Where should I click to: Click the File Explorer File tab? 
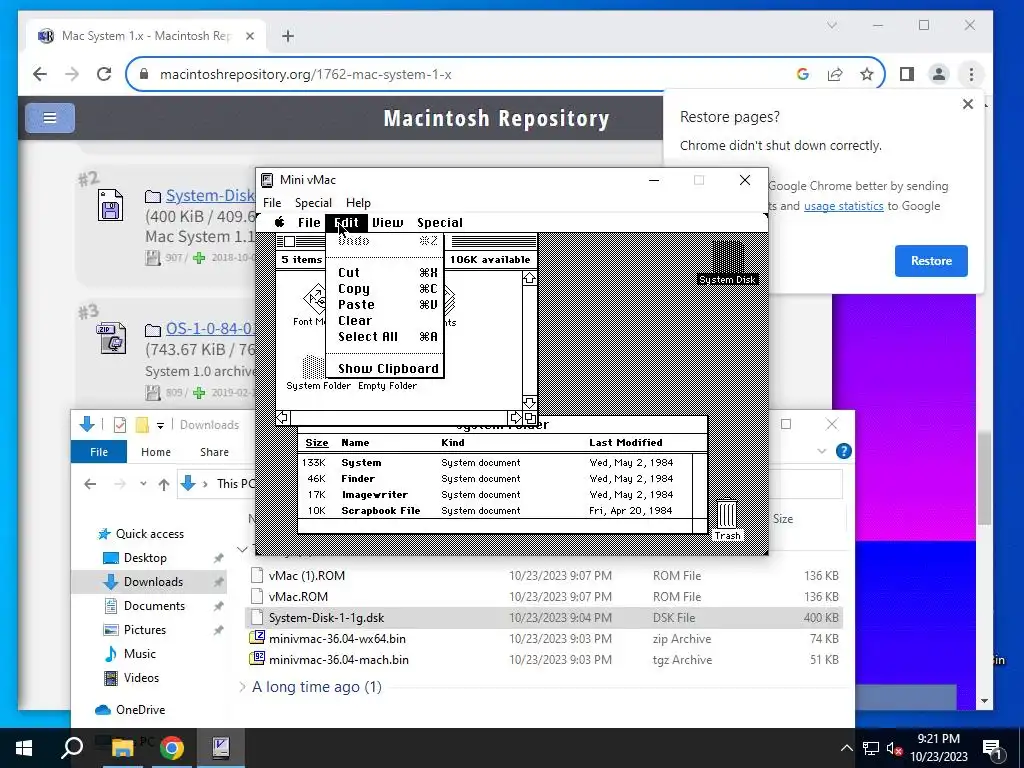tap(99, 451)
